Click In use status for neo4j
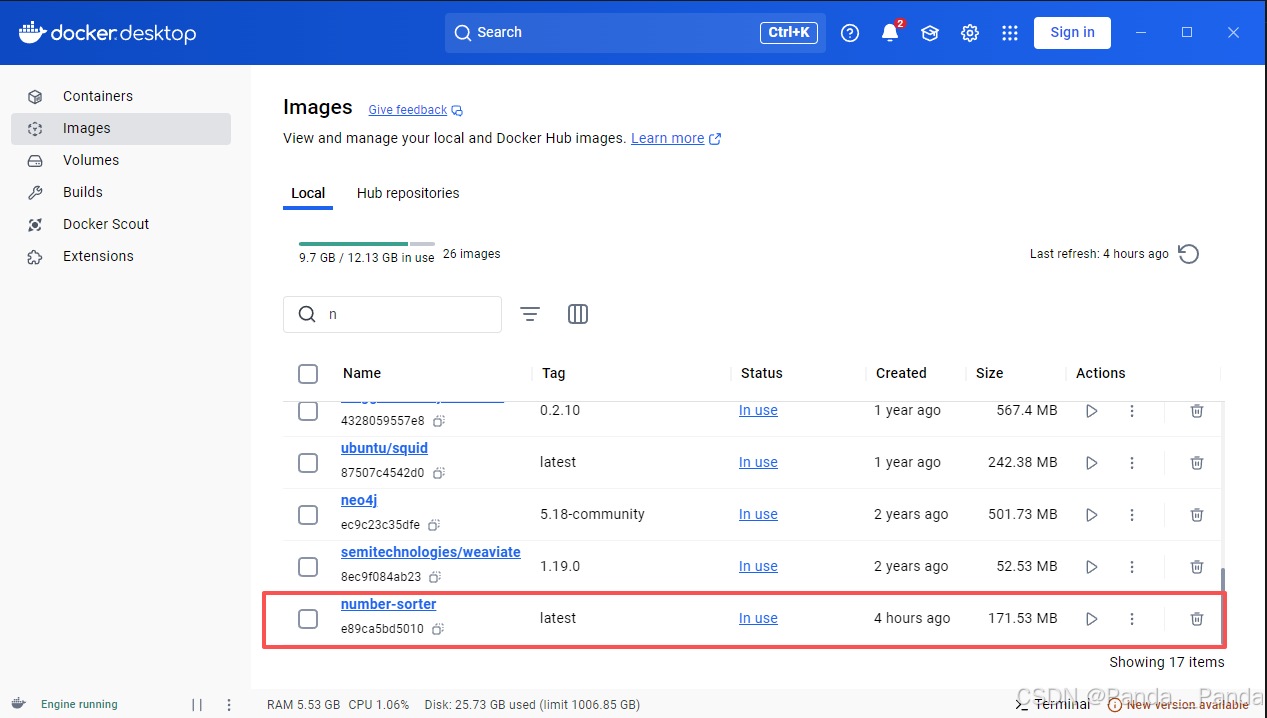The height and width of the screenshot is (718, 1267). click(758, 515)
